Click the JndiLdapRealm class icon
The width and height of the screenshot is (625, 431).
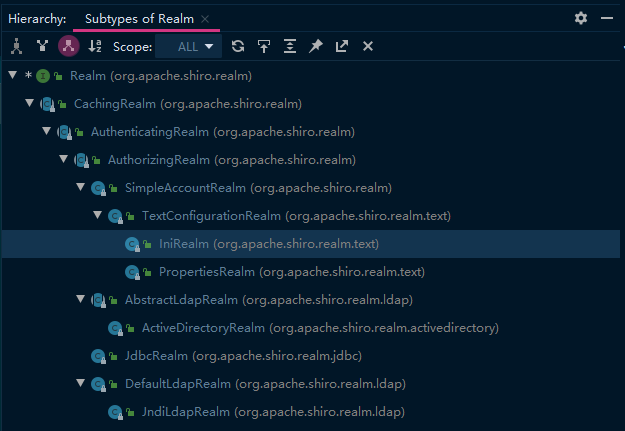pos(115,412)
